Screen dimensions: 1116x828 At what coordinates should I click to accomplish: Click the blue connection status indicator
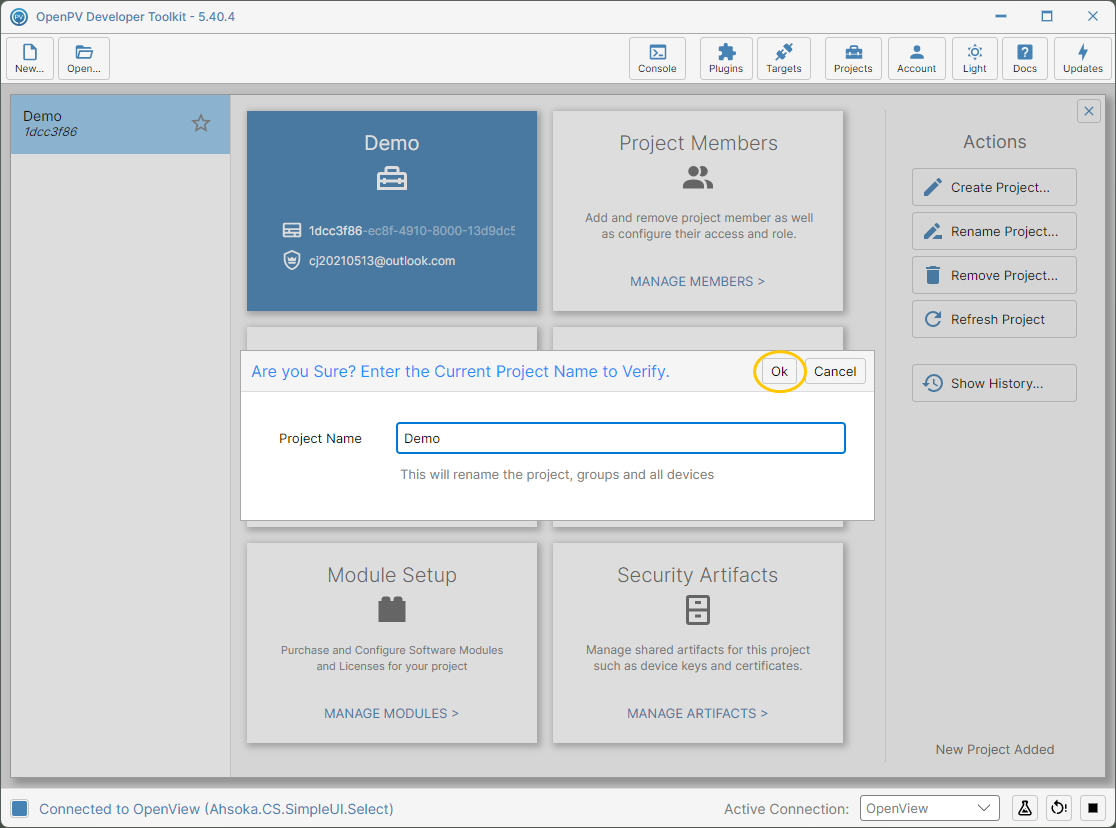coord(20,808)
